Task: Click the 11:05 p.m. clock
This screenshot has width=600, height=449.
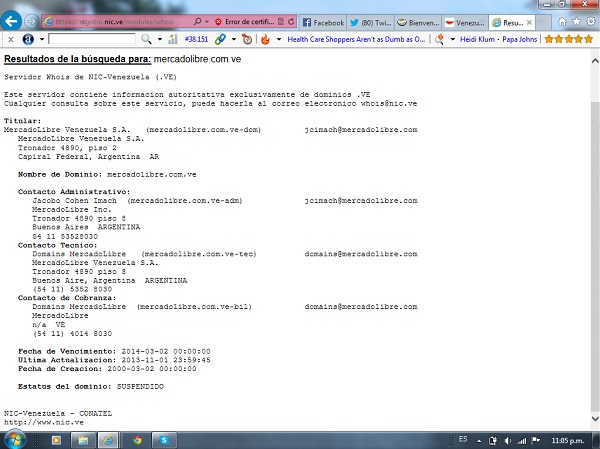Action: (568, 441)
